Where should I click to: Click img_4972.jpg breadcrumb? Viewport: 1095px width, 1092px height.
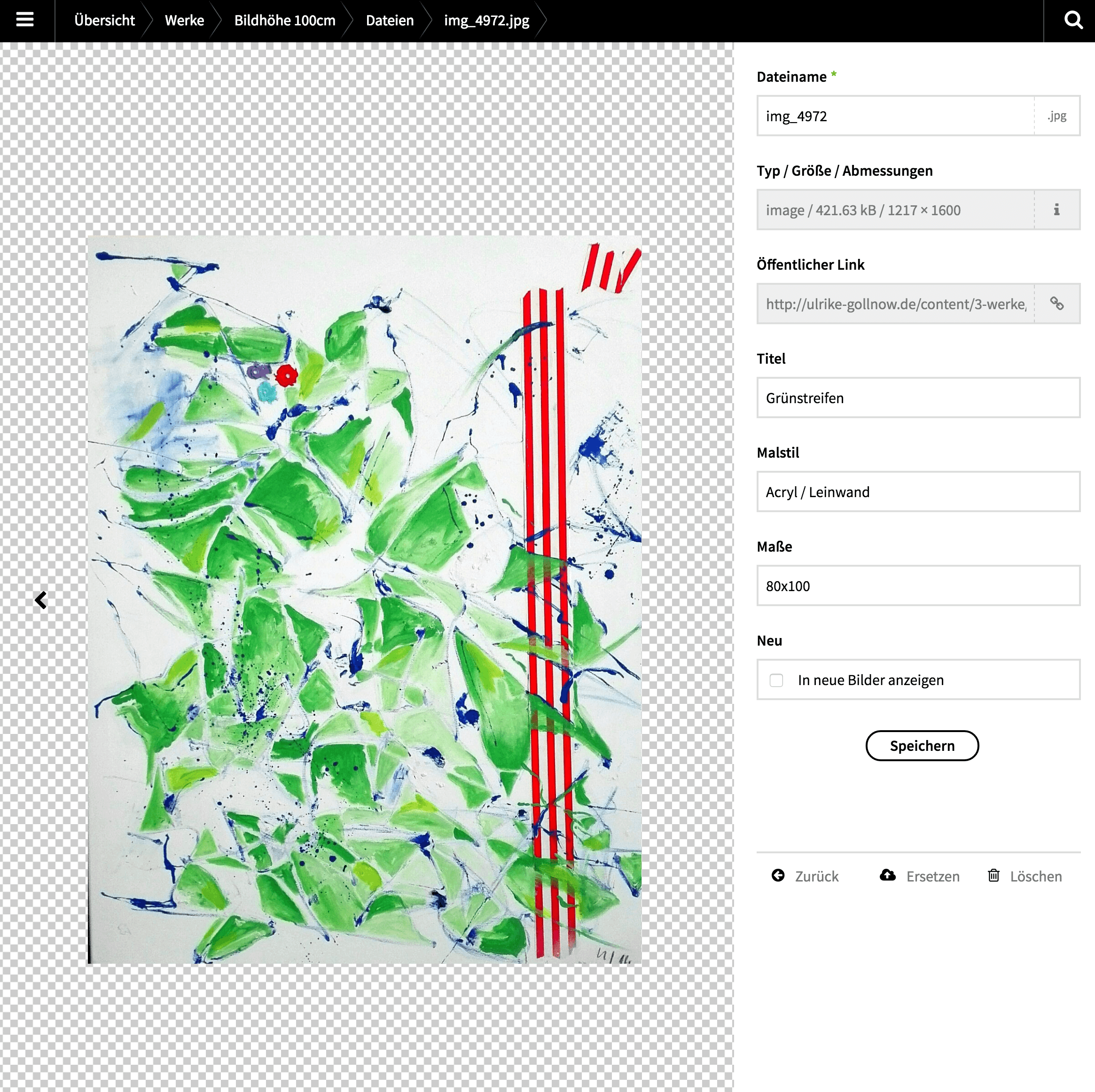(486, 20)
